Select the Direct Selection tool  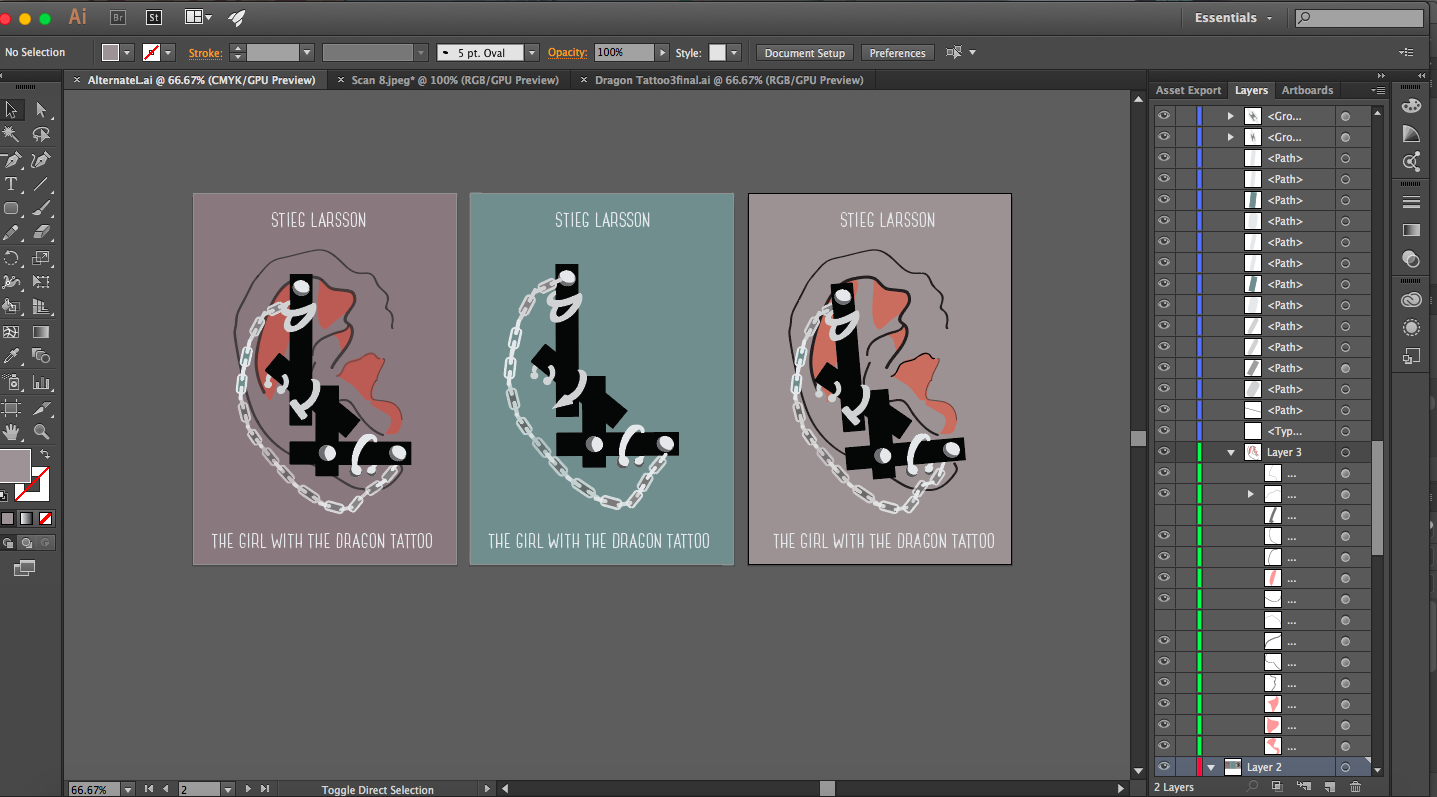[41, 110]
